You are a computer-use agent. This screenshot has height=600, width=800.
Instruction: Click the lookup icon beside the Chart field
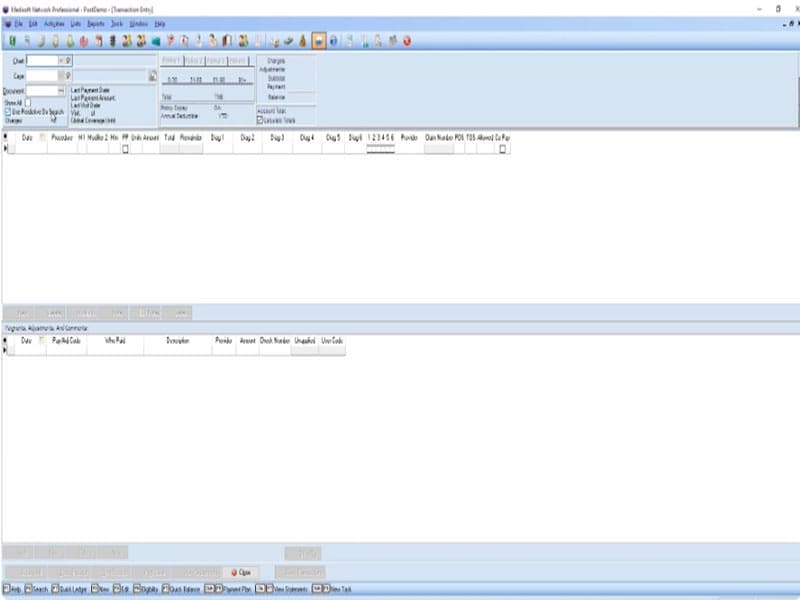click(69, 61)
